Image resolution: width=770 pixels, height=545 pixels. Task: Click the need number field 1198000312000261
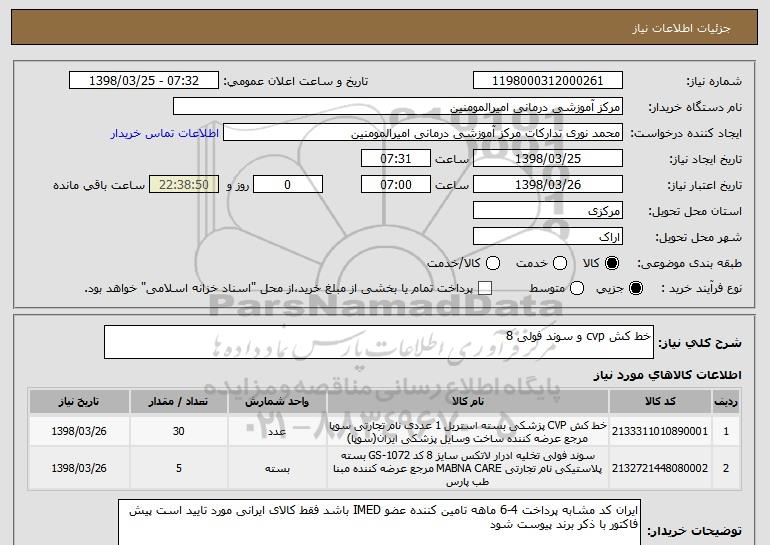point(548,81)
